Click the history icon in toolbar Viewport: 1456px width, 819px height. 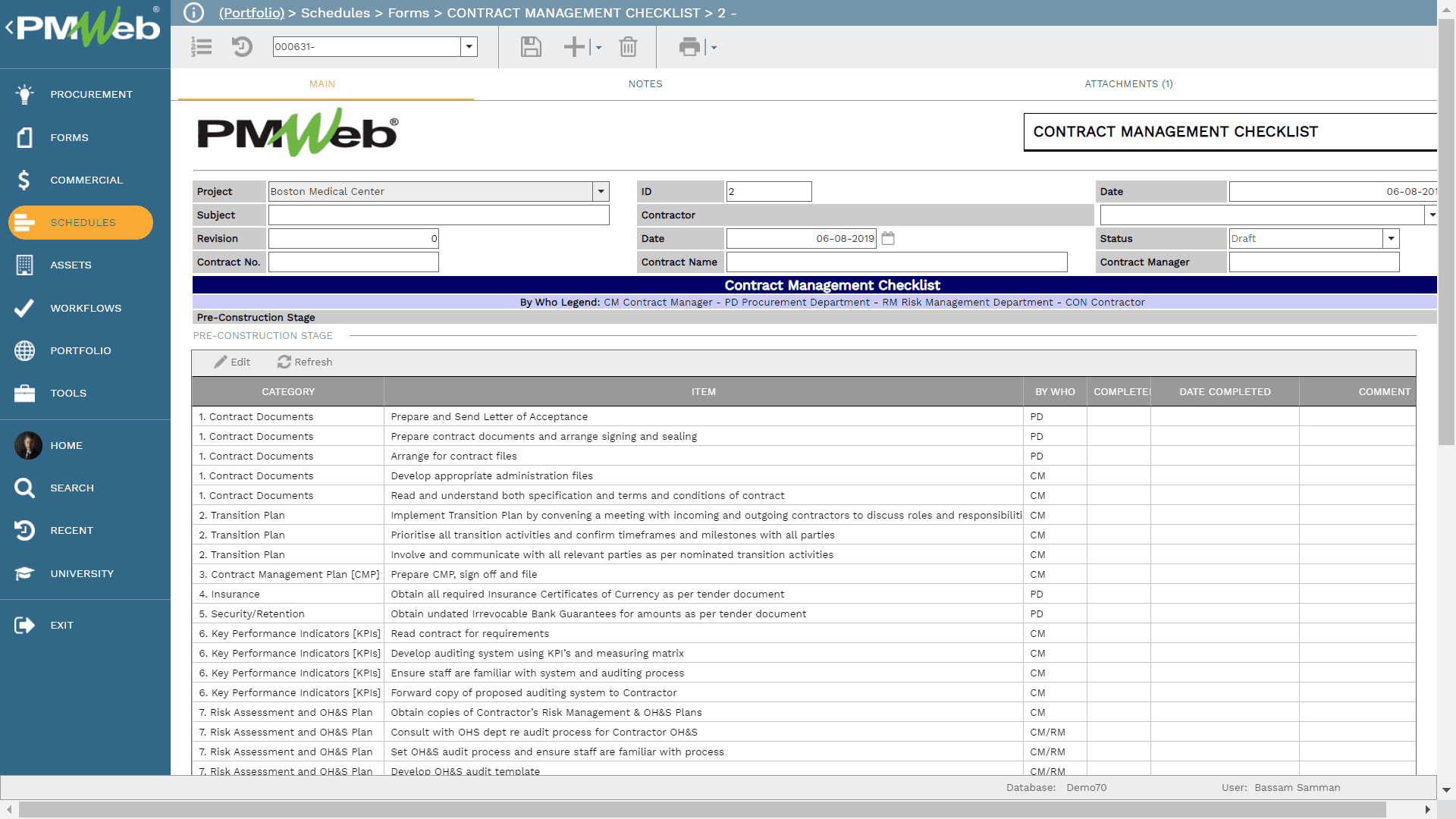click(x=242, y=47)
